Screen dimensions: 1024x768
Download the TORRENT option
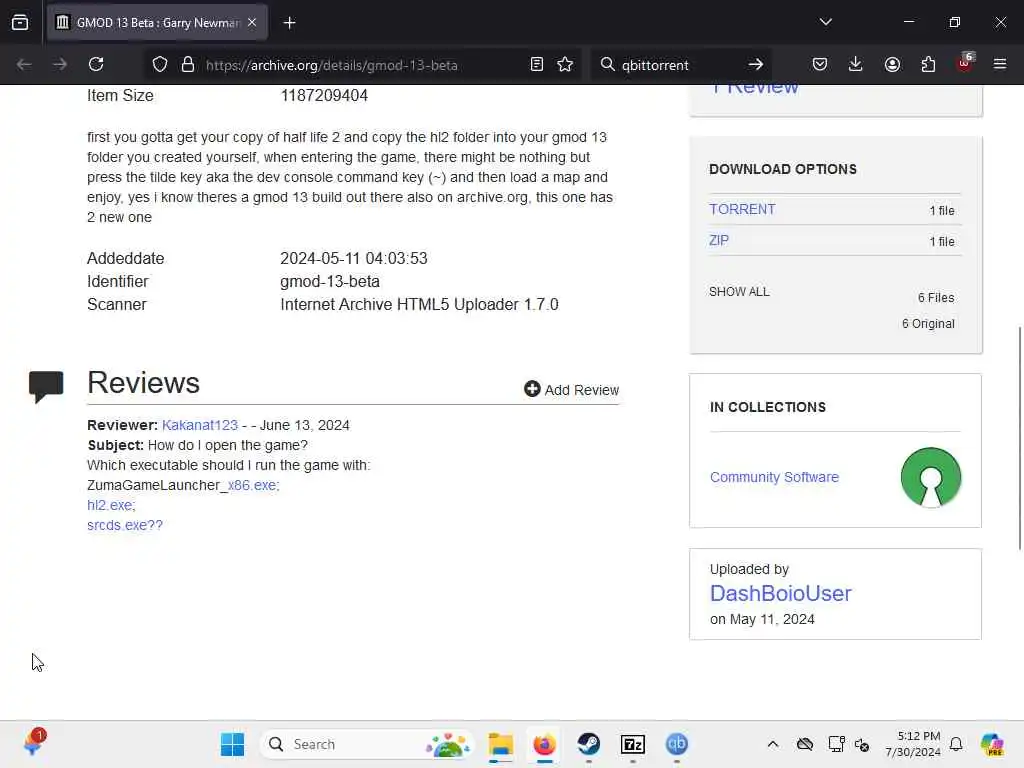[x=742, y=210]
